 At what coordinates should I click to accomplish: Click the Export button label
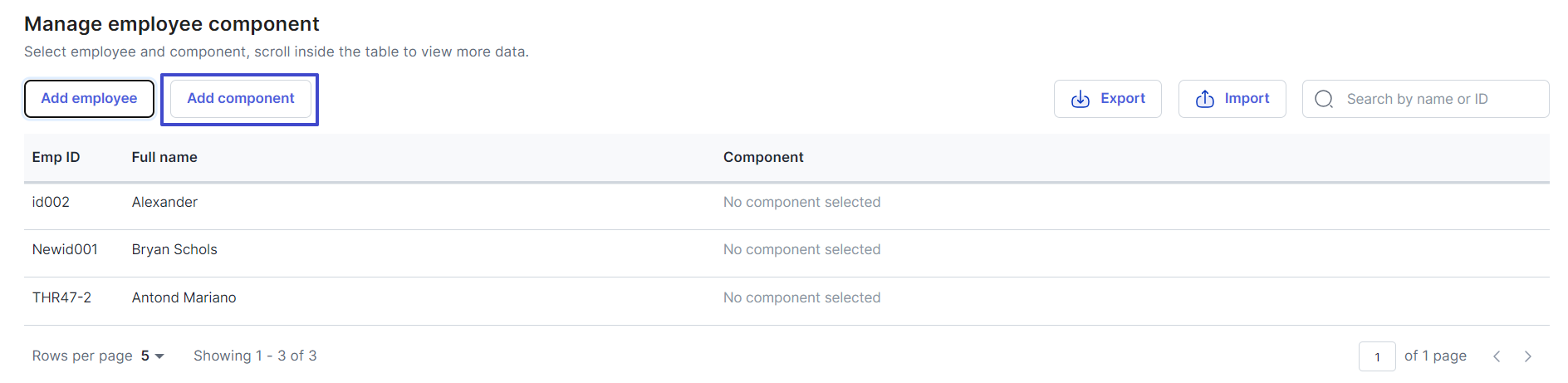click(1123, 98)
